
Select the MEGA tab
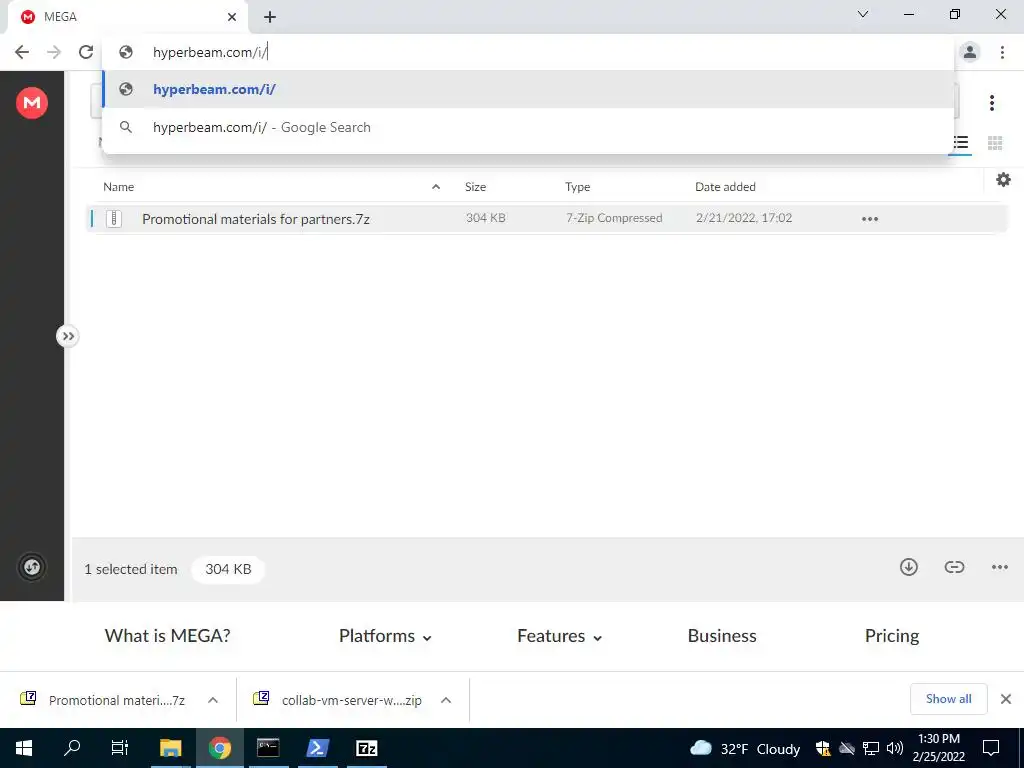coord(127,17)
